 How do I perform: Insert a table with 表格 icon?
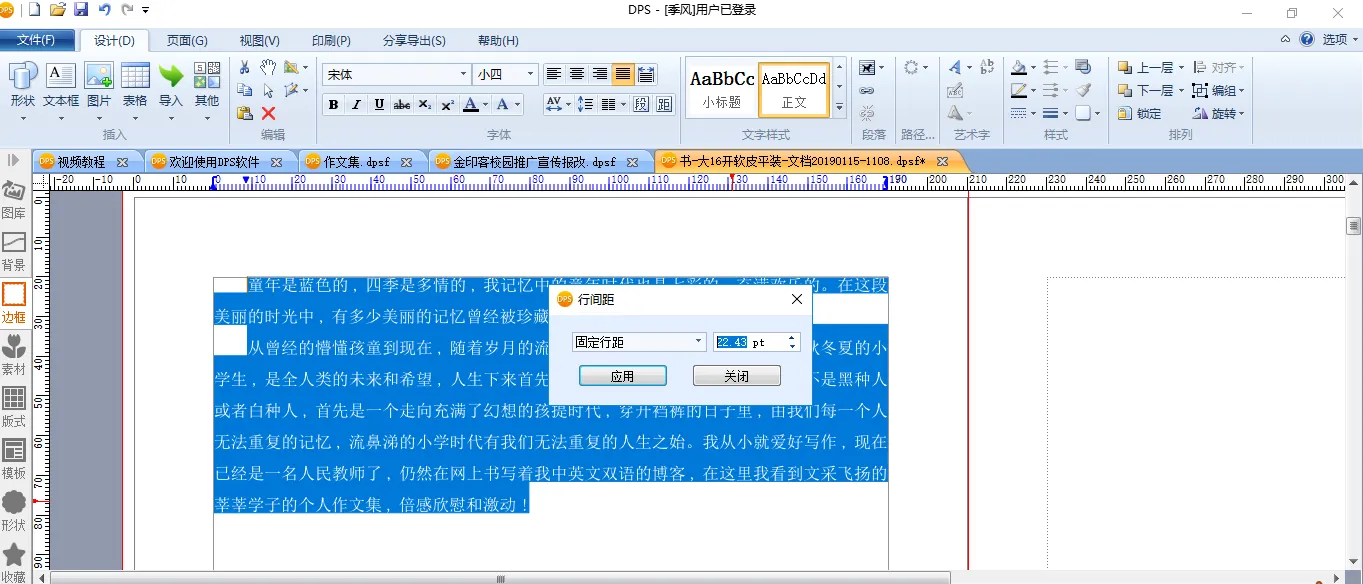(x=135, y=85)
